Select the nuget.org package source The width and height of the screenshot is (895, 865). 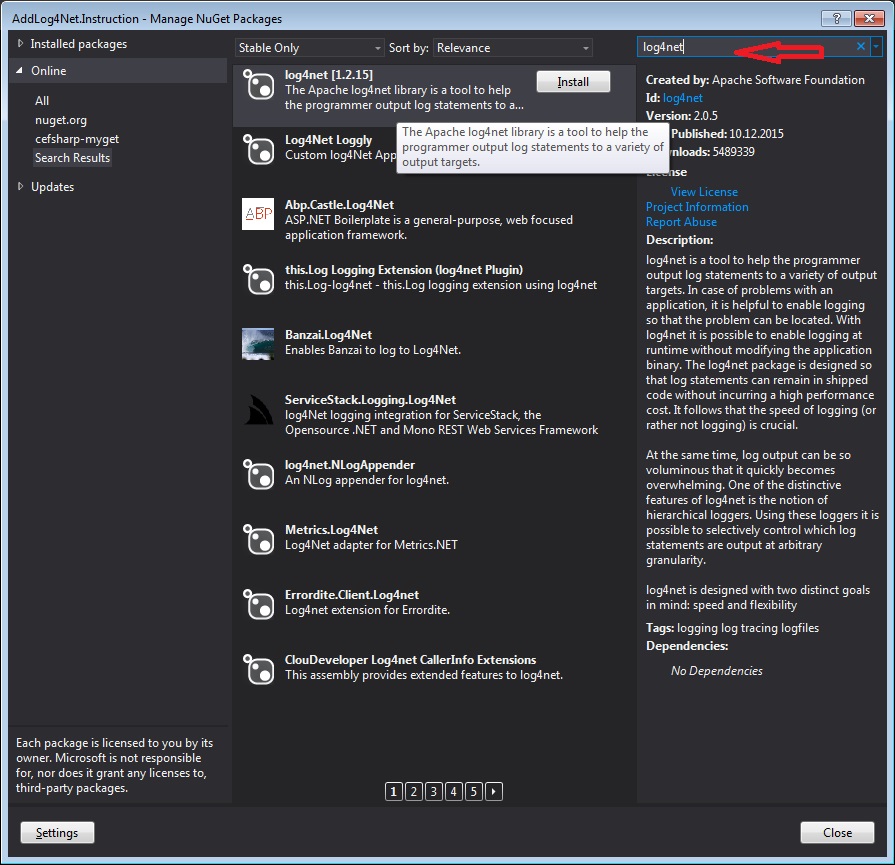click(x=61, y=120)
